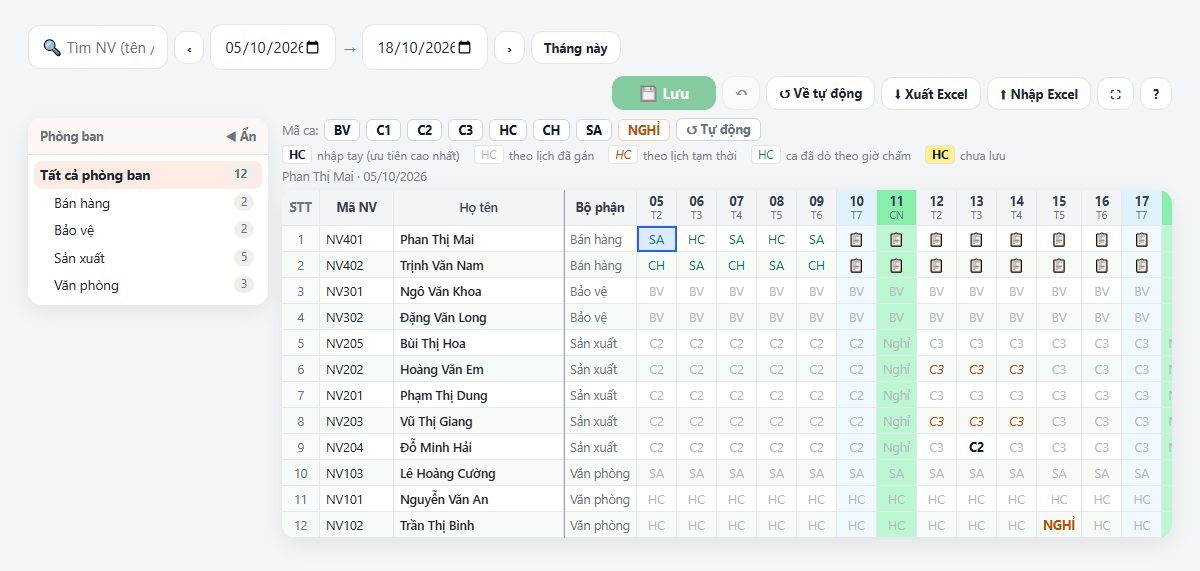
Task: Select Hoàng Văn Em's C3 cell on day 12
Action: [x=937, y=369]
